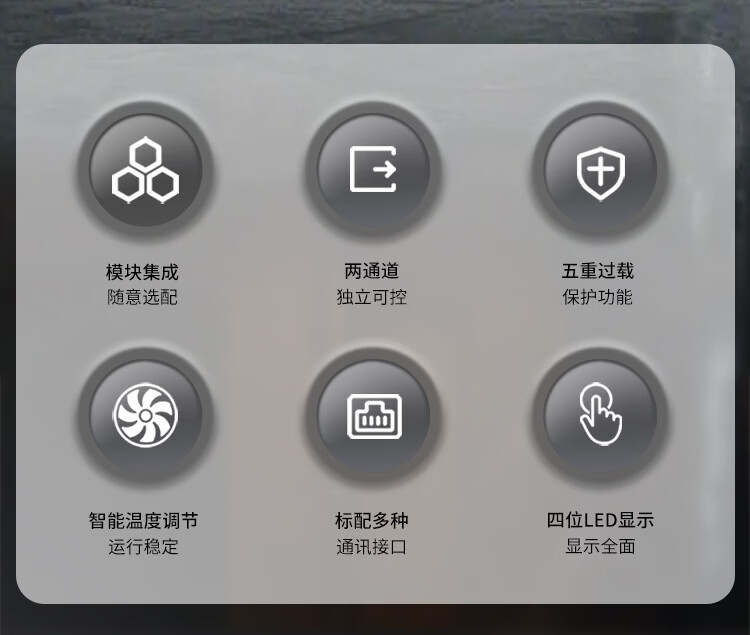Click the dark ring around the shield button
Viewport: 750px width, 635px height.
pos(600,110)
